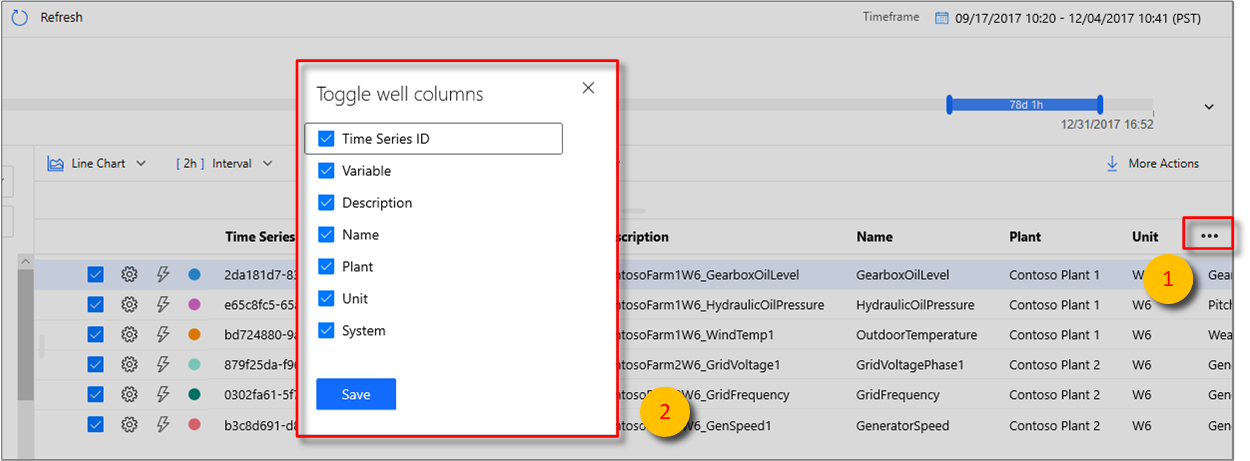The image size is (1250, 461).
Task: Click the table vertical scrollbar up arrow
Action: pyautogui.click(x=26, y=261)
